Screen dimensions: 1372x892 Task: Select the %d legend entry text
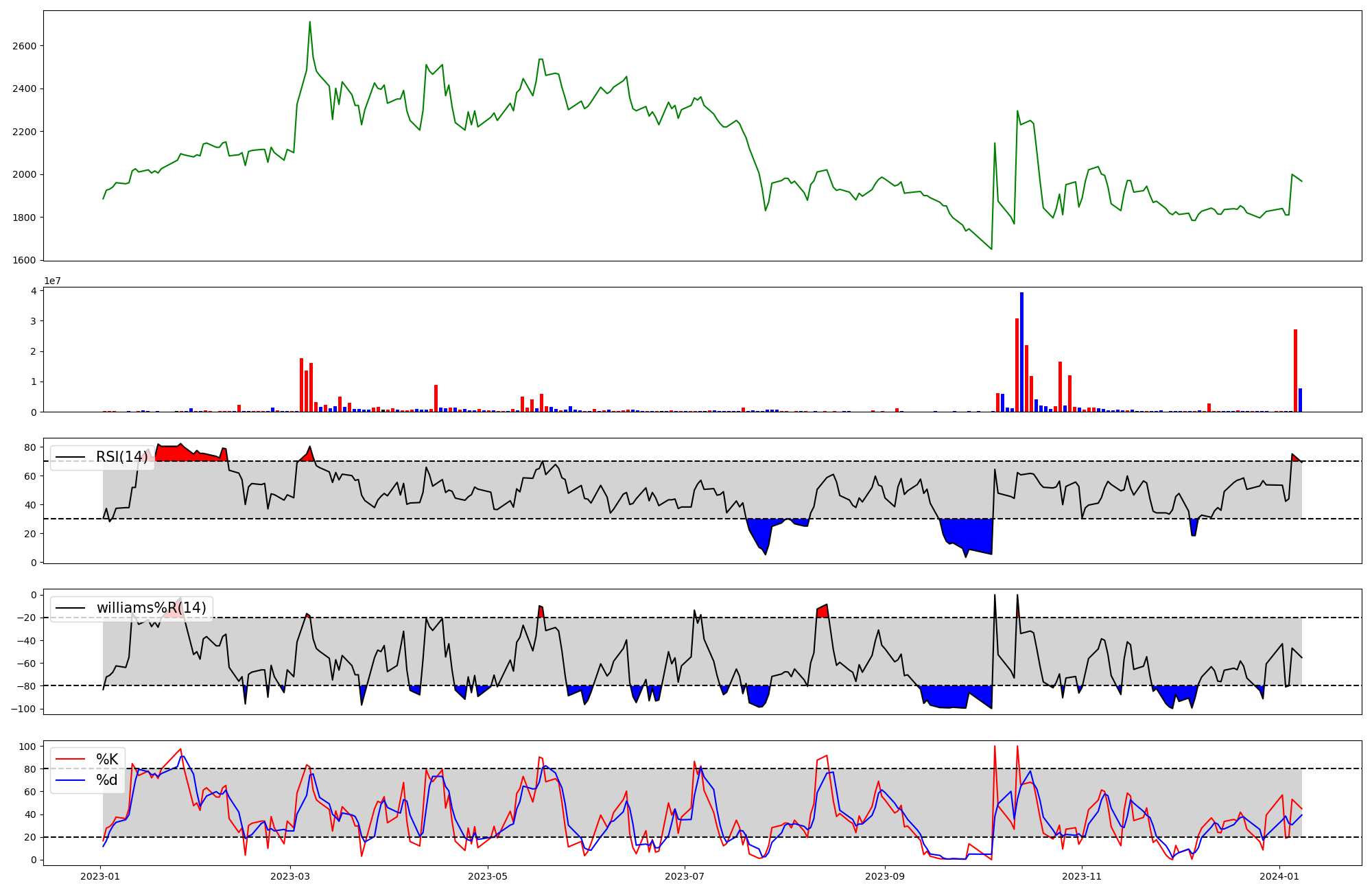coord(107,780)
